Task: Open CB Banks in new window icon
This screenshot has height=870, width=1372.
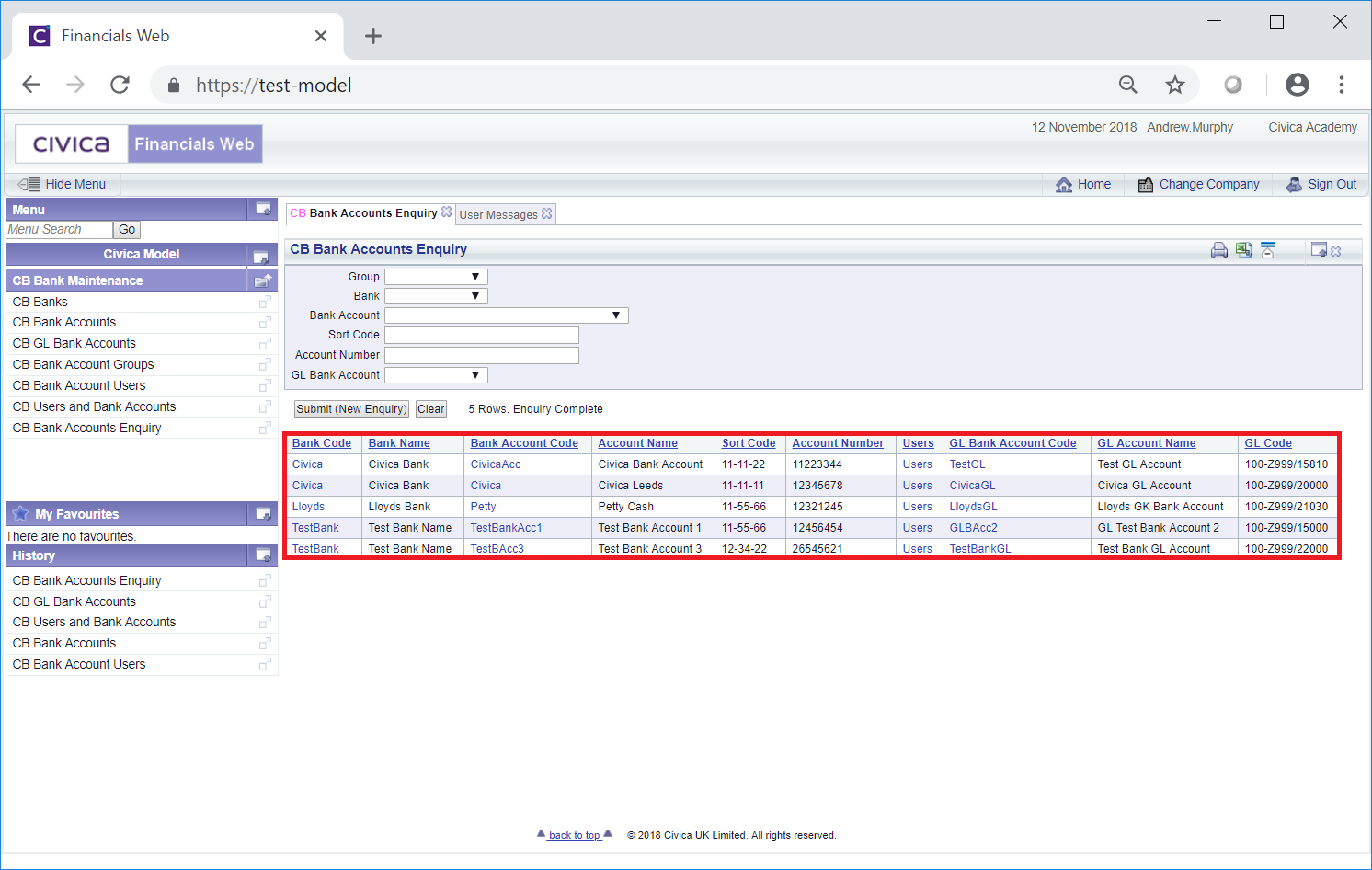Action: coord(265,302)
